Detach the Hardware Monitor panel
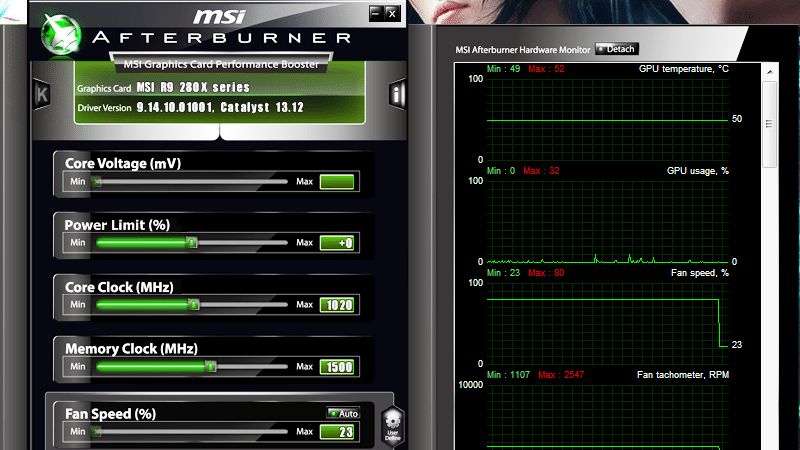 (617, 49)
